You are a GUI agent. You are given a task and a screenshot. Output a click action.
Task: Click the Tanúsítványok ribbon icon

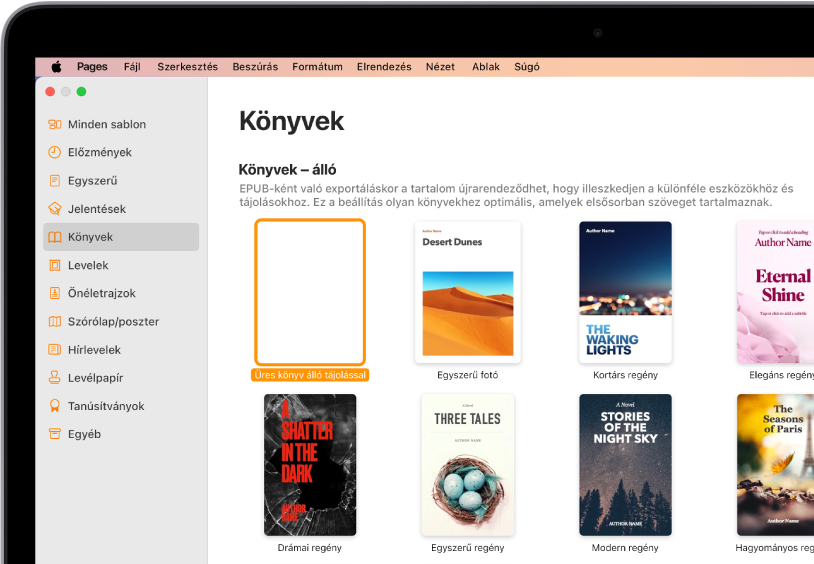coord(55,406)
